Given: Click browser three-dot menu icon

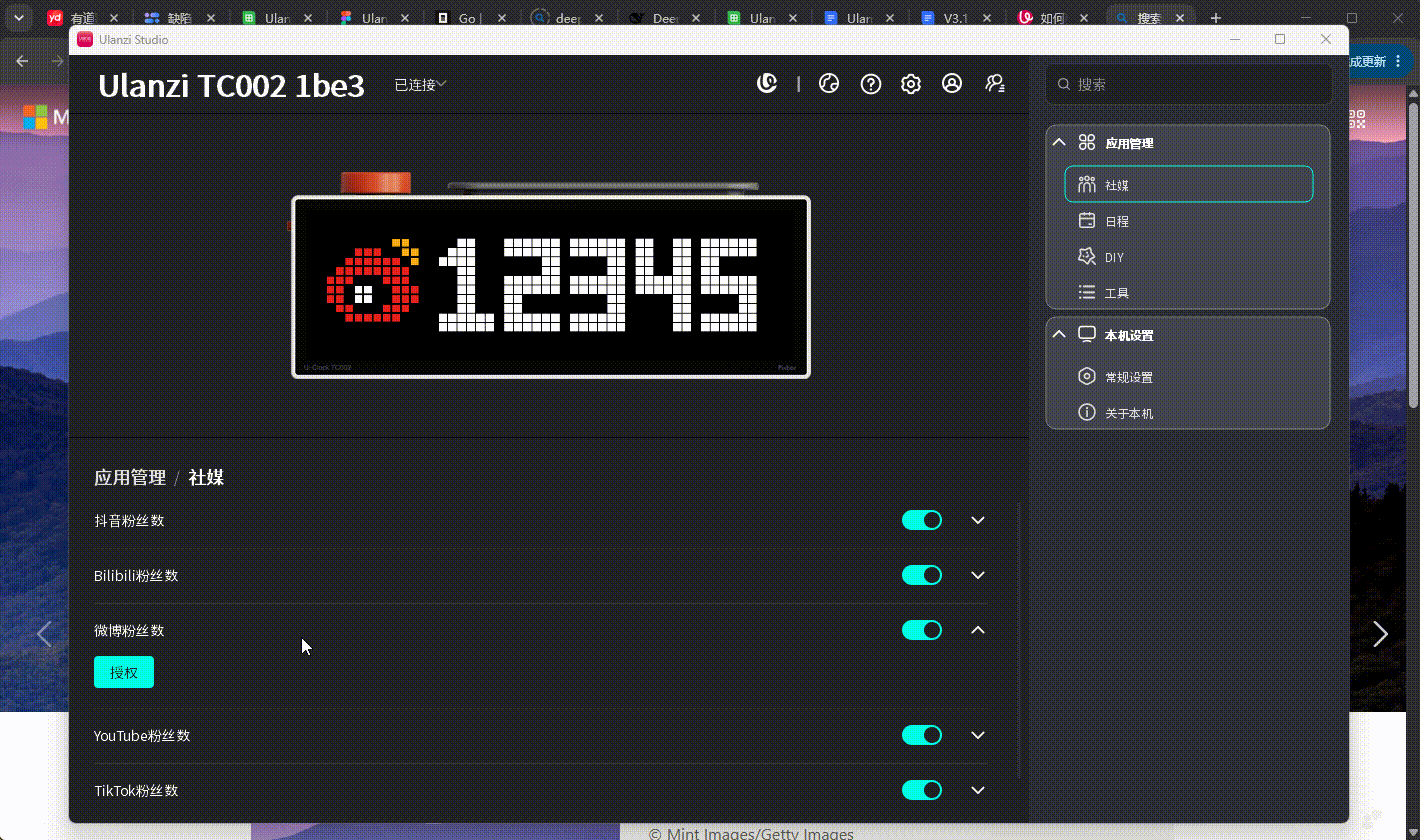Looking at the screenshot, I should 1398,61.
